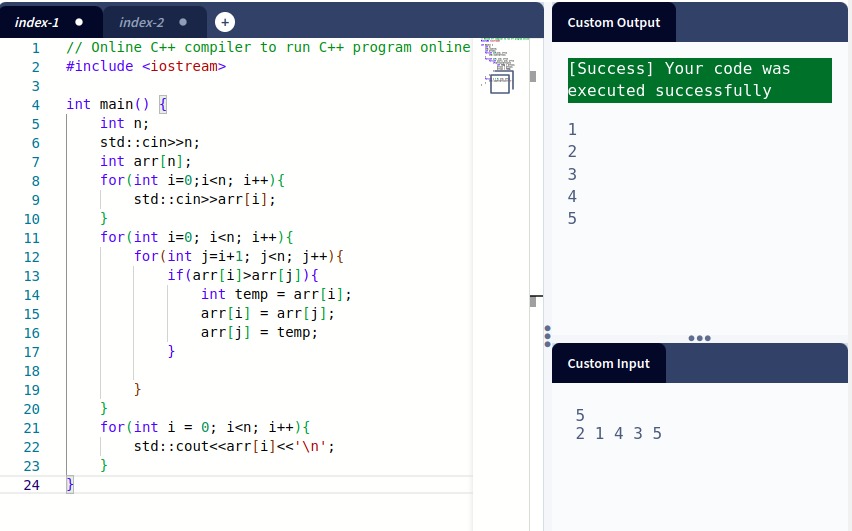
Task: Click the '#include <iostream>' line
Action: pyautogui.click(x=146, y=66)
